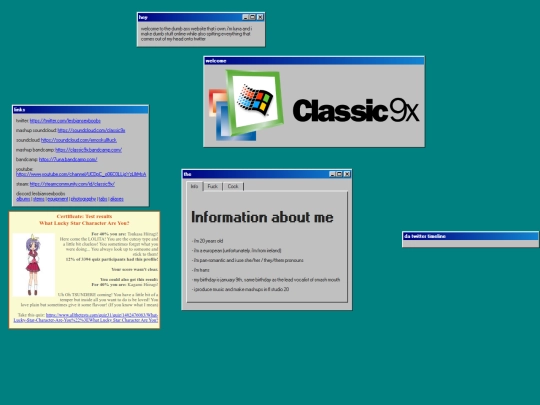
Task: Click the Lucky Star character image
Action: [x=33, y=264]
